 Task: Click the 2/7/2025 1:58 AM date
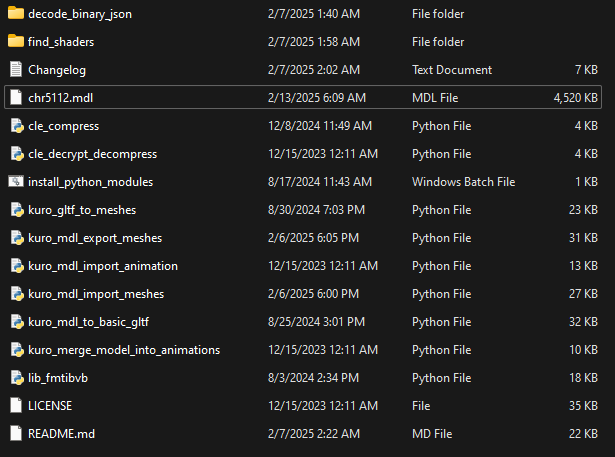tap(314, 42)
